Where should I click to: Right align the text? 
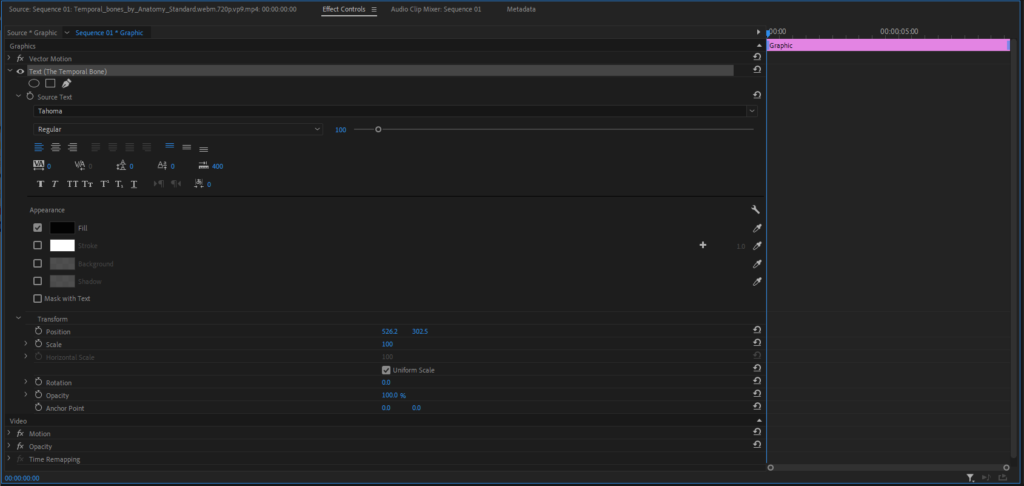click(x=72, y=147)
